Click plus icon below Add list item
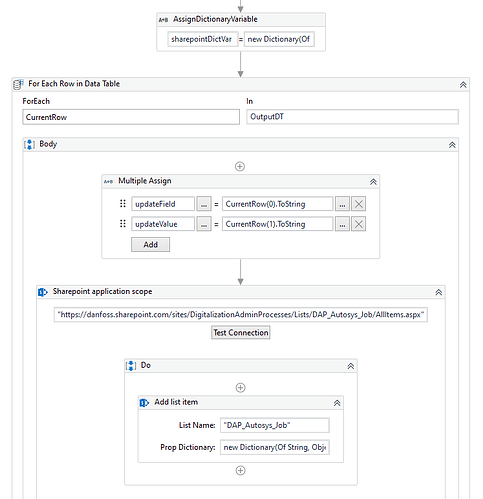This screenshot has height=499, width=483. (x=241, y=470)
